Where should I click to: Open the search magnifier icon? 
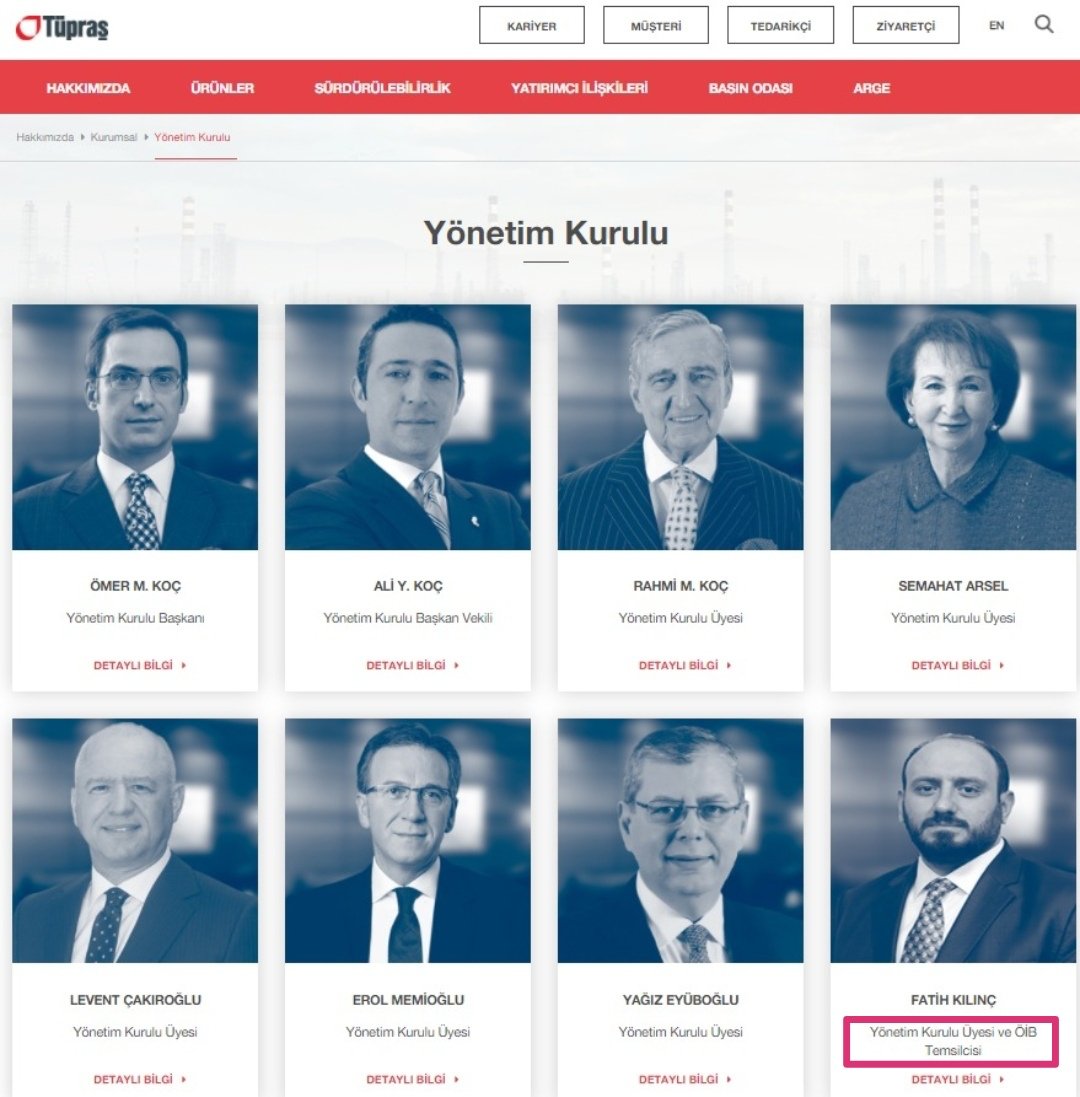[x=1044, y=24]
